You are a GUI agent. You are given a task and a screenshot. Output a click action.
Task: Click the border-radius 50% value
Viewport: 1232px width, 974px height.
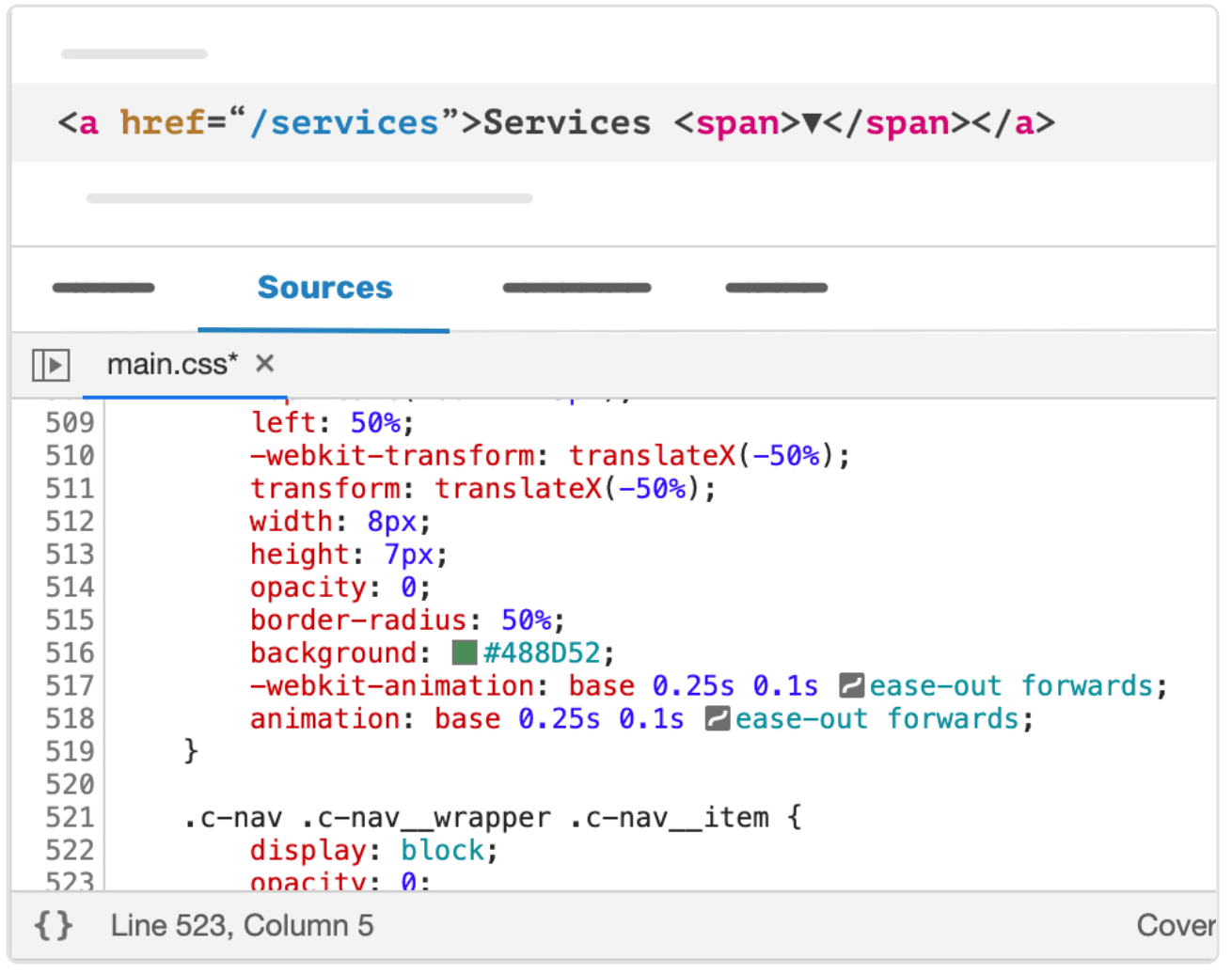[x=526, y=621]
